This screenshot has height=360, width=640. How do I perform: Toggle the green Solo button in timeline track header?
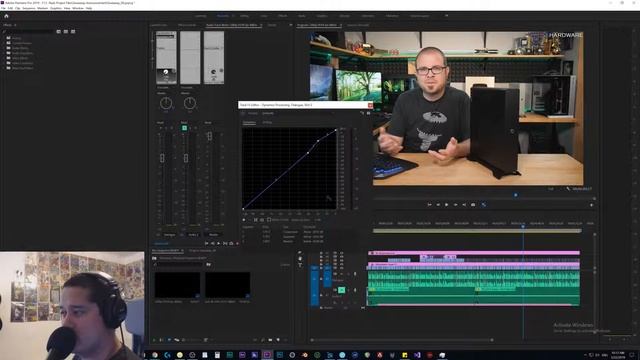[x=342, y=290]
